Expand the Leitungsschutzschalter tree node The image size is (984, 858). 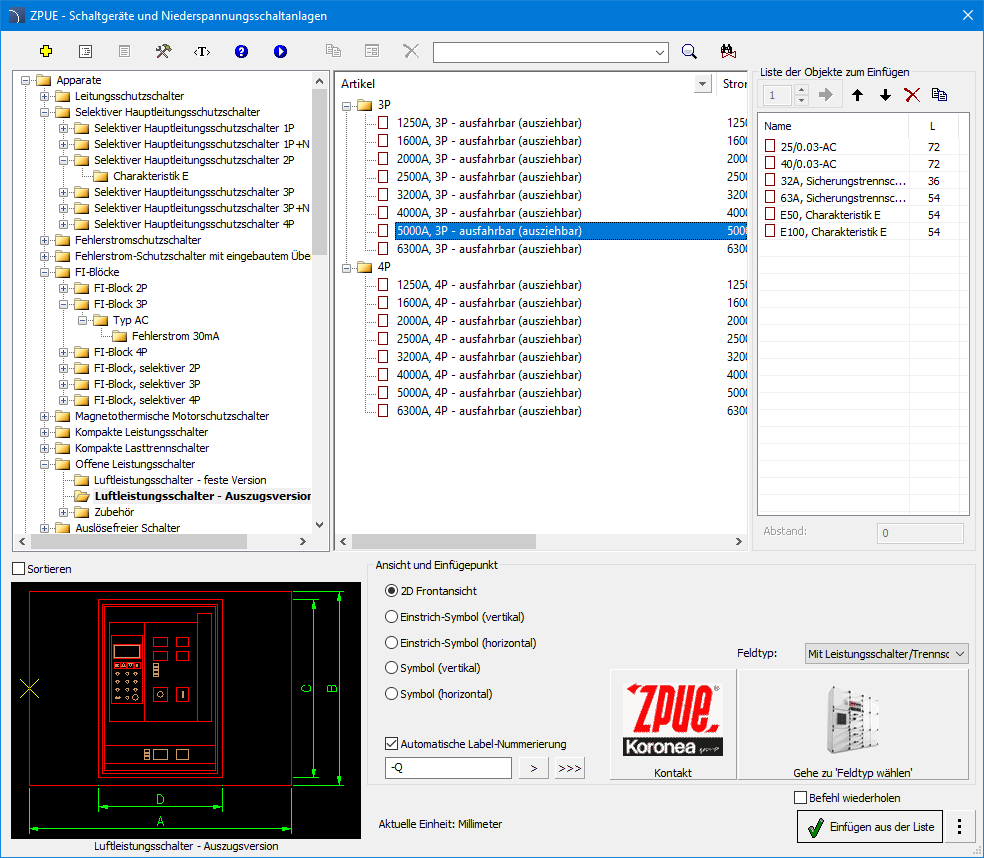(45, 96)
